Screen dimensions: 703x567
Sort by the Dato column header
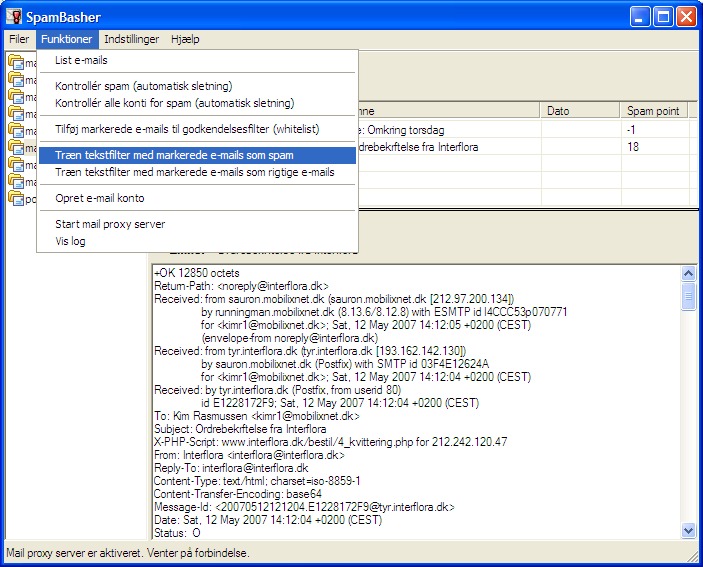click(x=581, y=111)
